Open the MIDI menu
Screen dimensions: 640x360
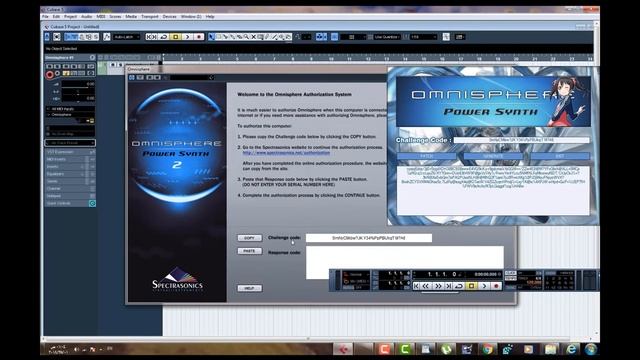(101, 17)
